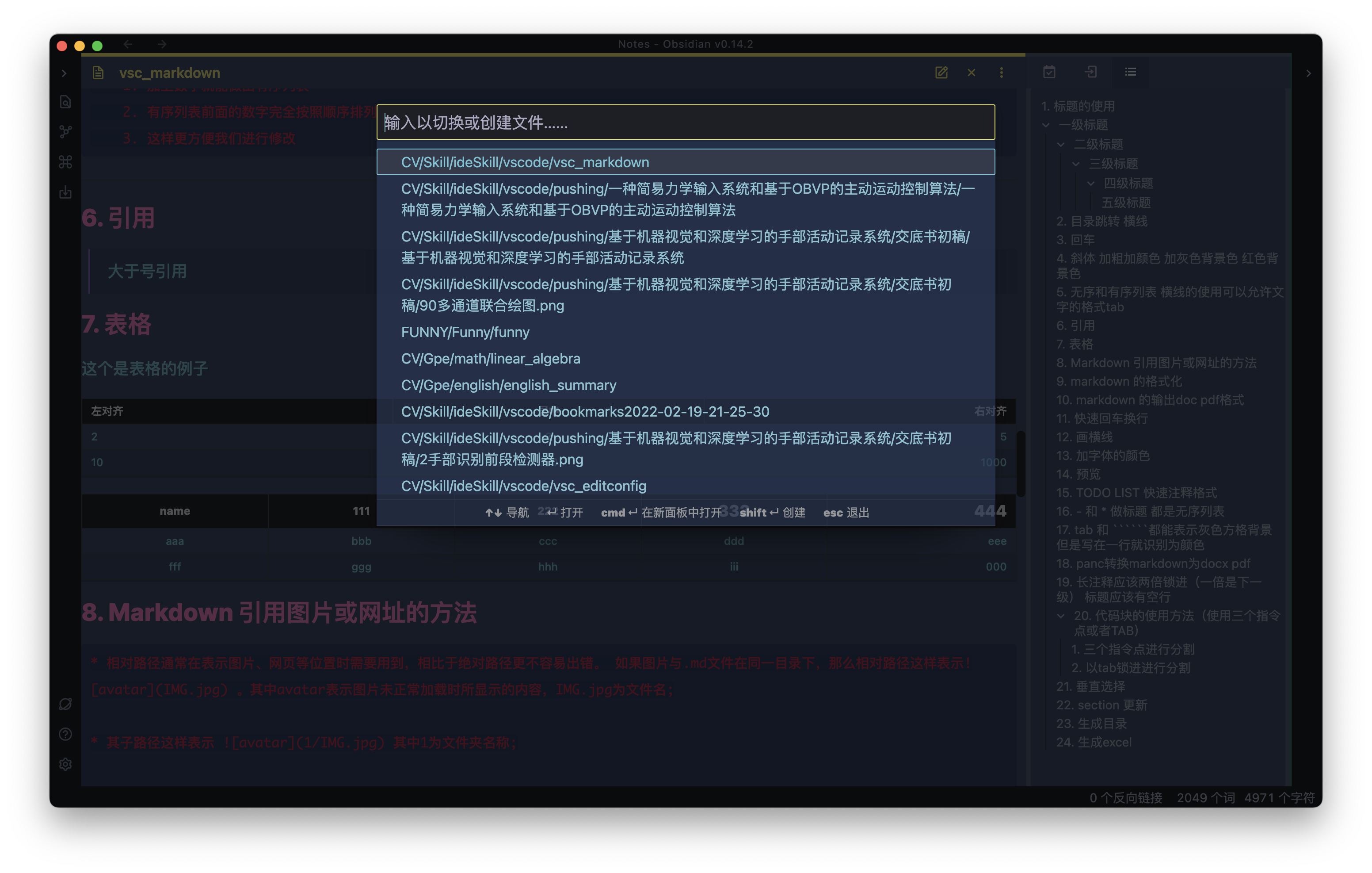This screenshot has width=1372, height=873.
Task: Open the calendar tab in right sidebar
Action: click(x=1049, y=72)
